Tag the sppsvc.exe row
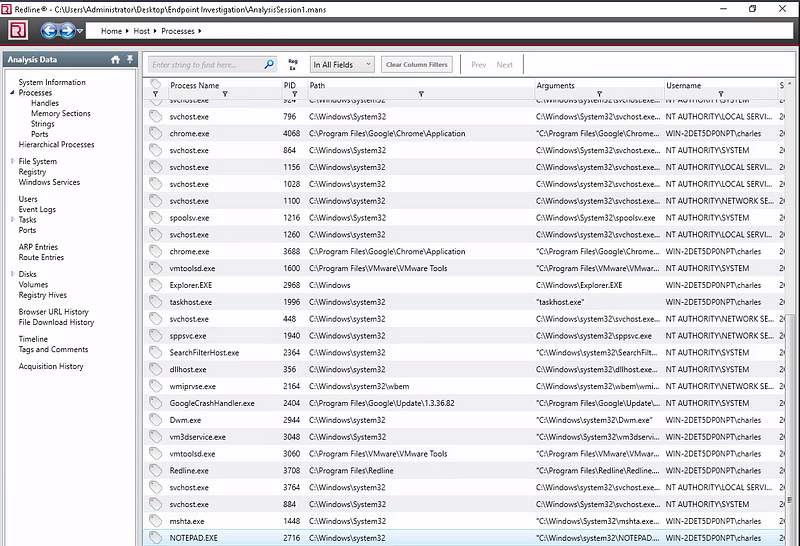800x546 pixels. click(x=156, y=335)
